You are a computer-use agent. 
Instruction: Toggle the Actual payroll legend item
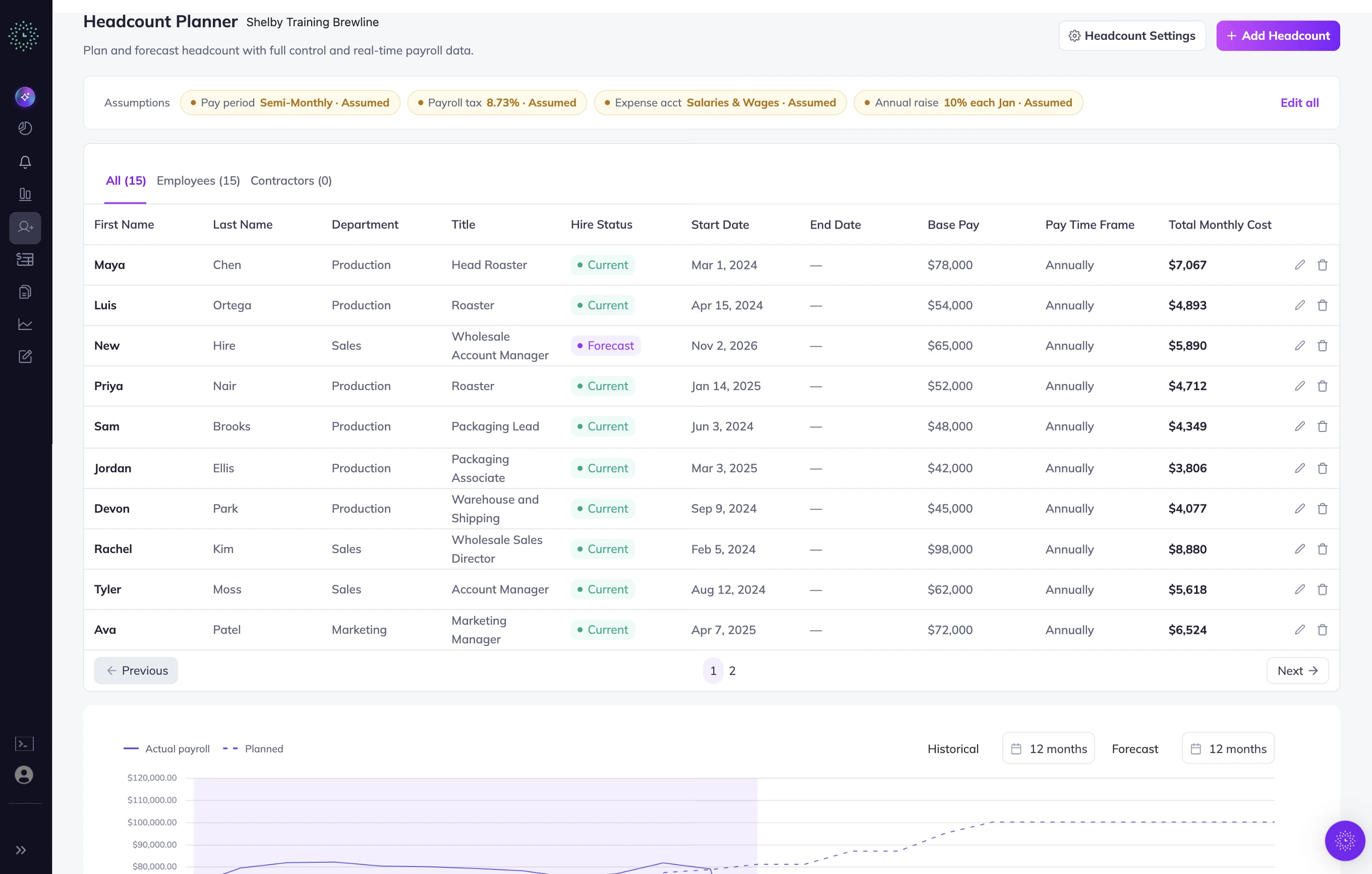166,749
